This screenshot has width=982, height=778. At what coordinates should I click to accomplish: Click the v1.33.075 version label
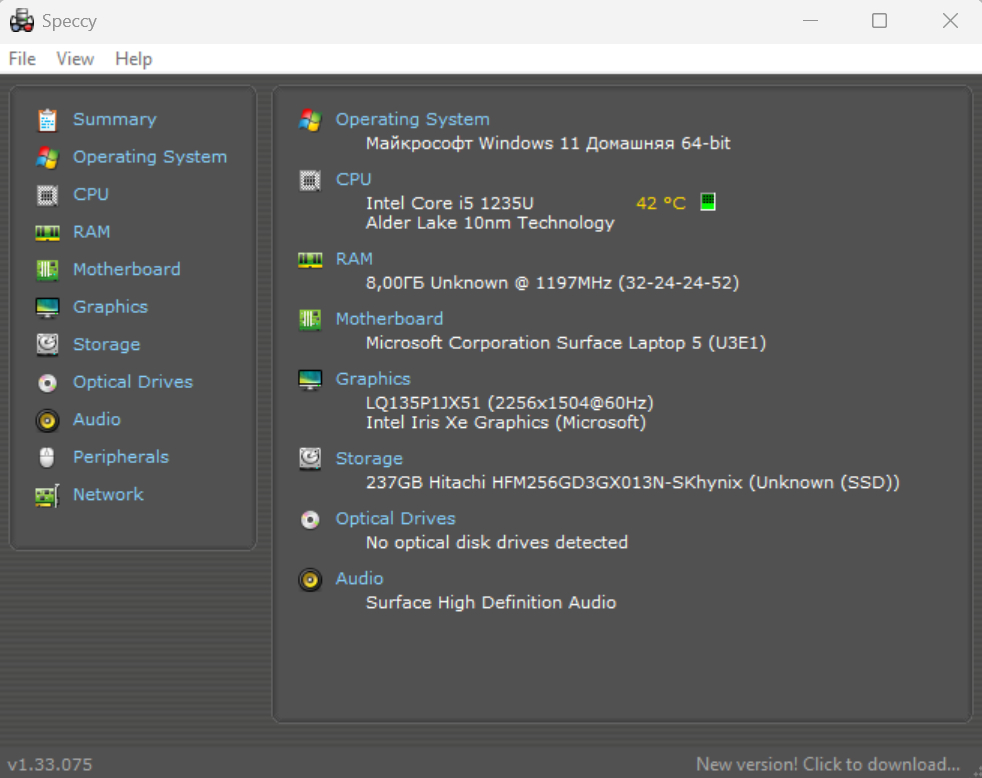point(50,764)
